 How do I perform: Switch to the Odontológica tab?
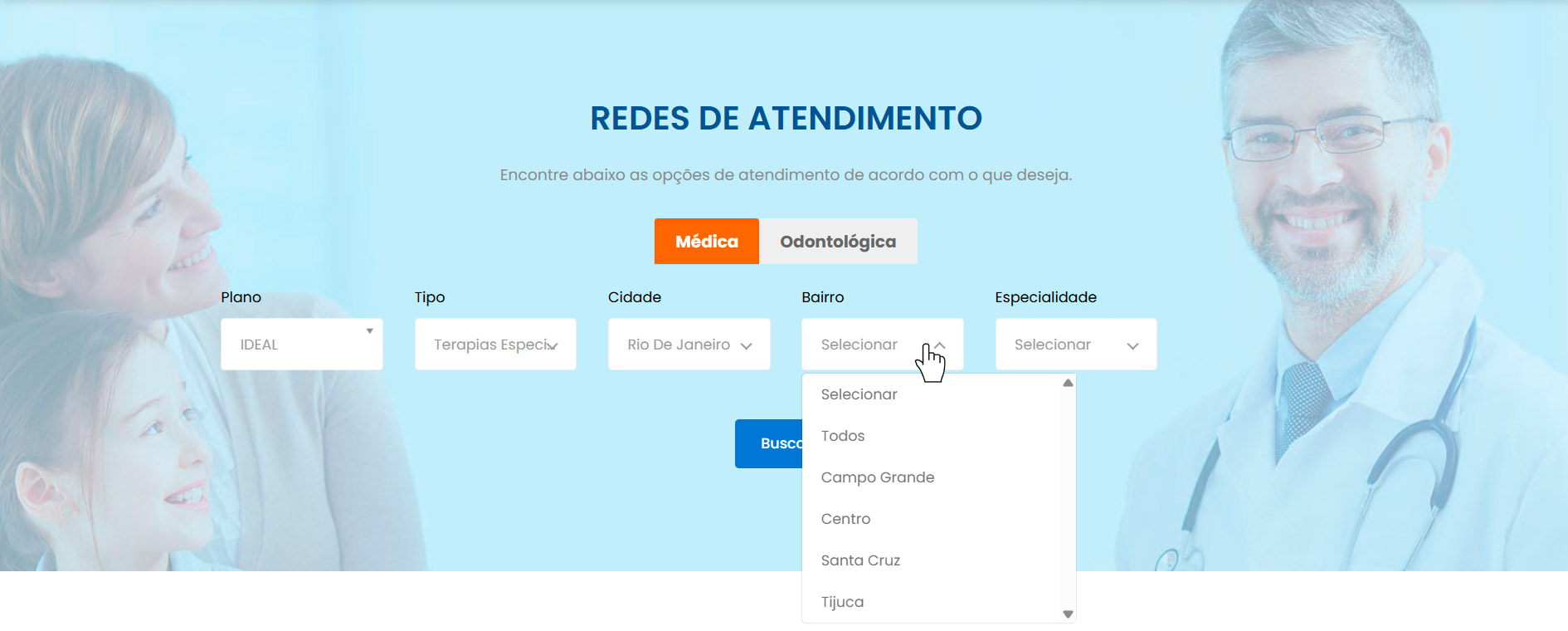pos(838,241)
